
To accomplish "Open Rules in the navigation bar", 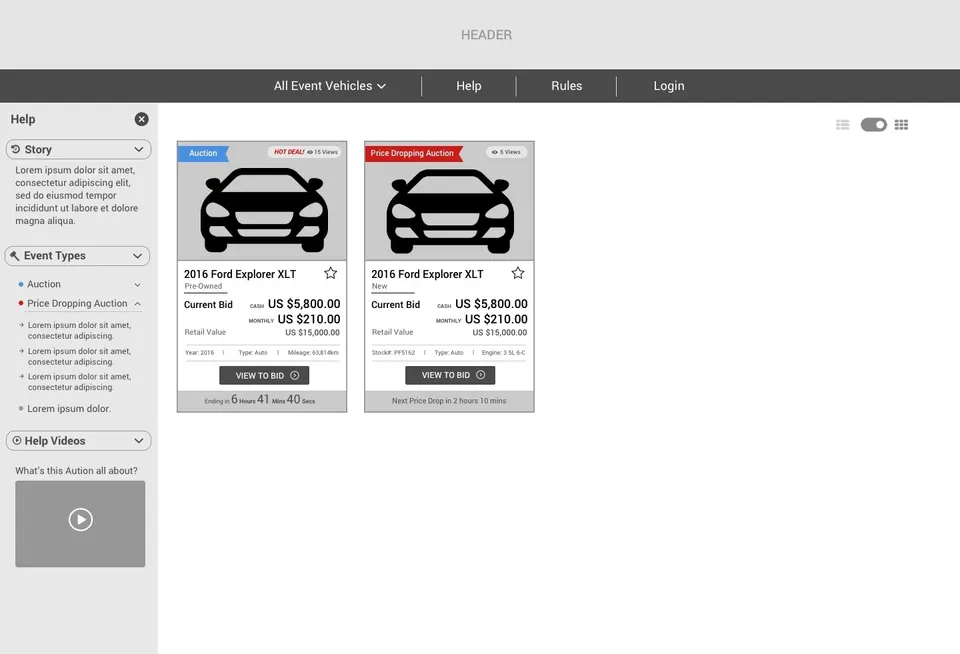I will pyautogui.click(x=566, y=86).
